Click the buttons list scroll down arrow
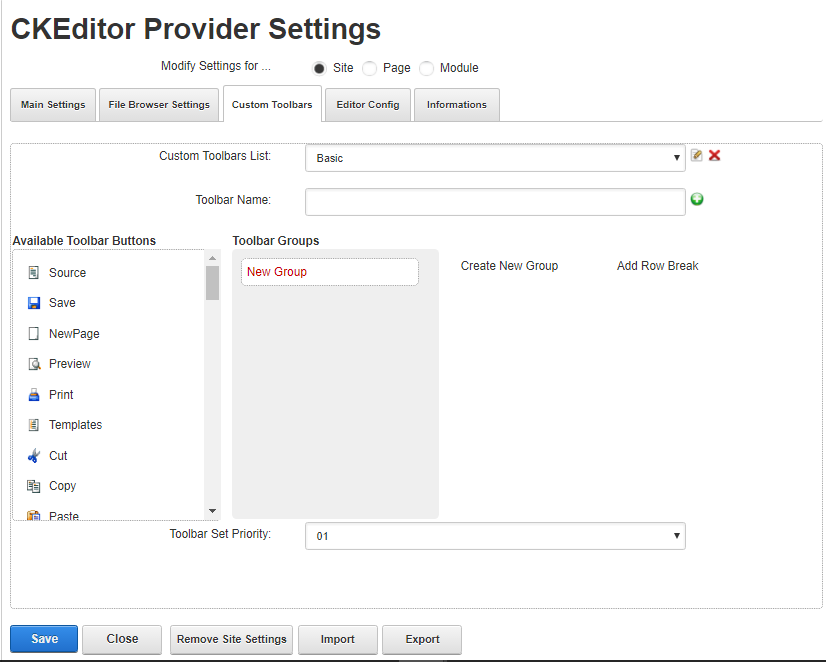This screenshot has height=662, width=826. coord(212,511)
